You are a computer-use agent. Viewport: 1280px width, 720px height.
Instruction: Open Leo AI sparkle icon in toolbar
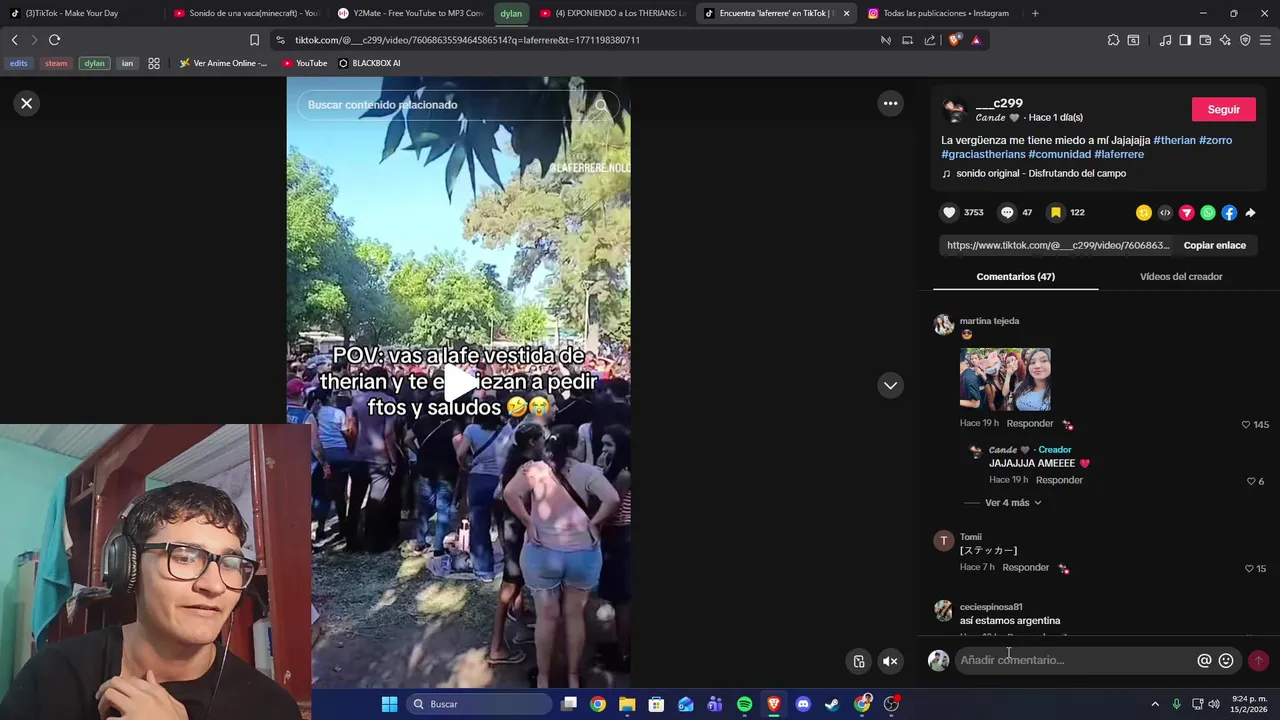coord(1225,40)
